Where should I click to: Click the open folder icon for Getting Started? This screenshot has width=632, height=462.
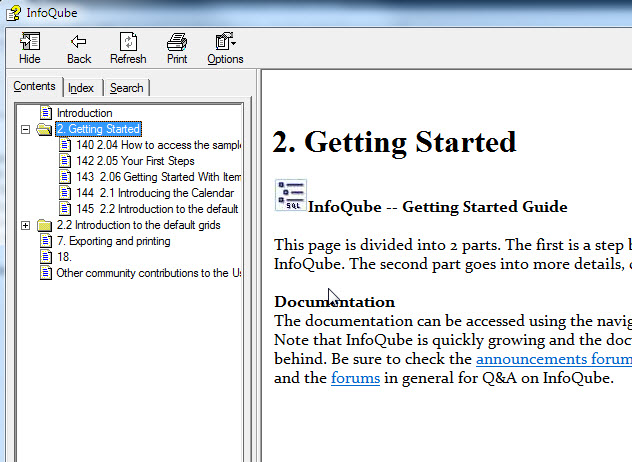[x=44, y=129]
